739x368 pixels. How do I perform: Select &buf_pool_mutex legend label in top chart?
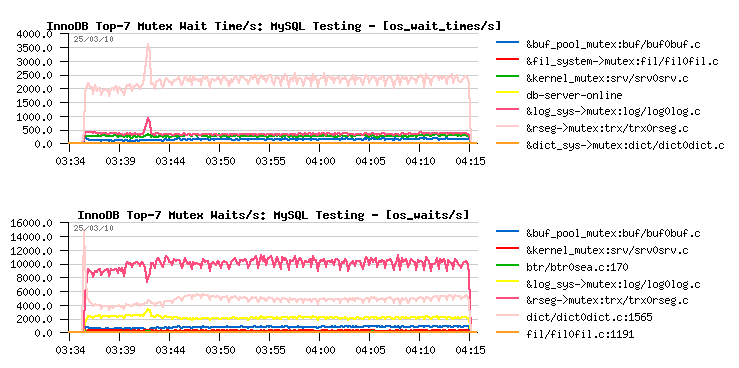pos(613,45)
